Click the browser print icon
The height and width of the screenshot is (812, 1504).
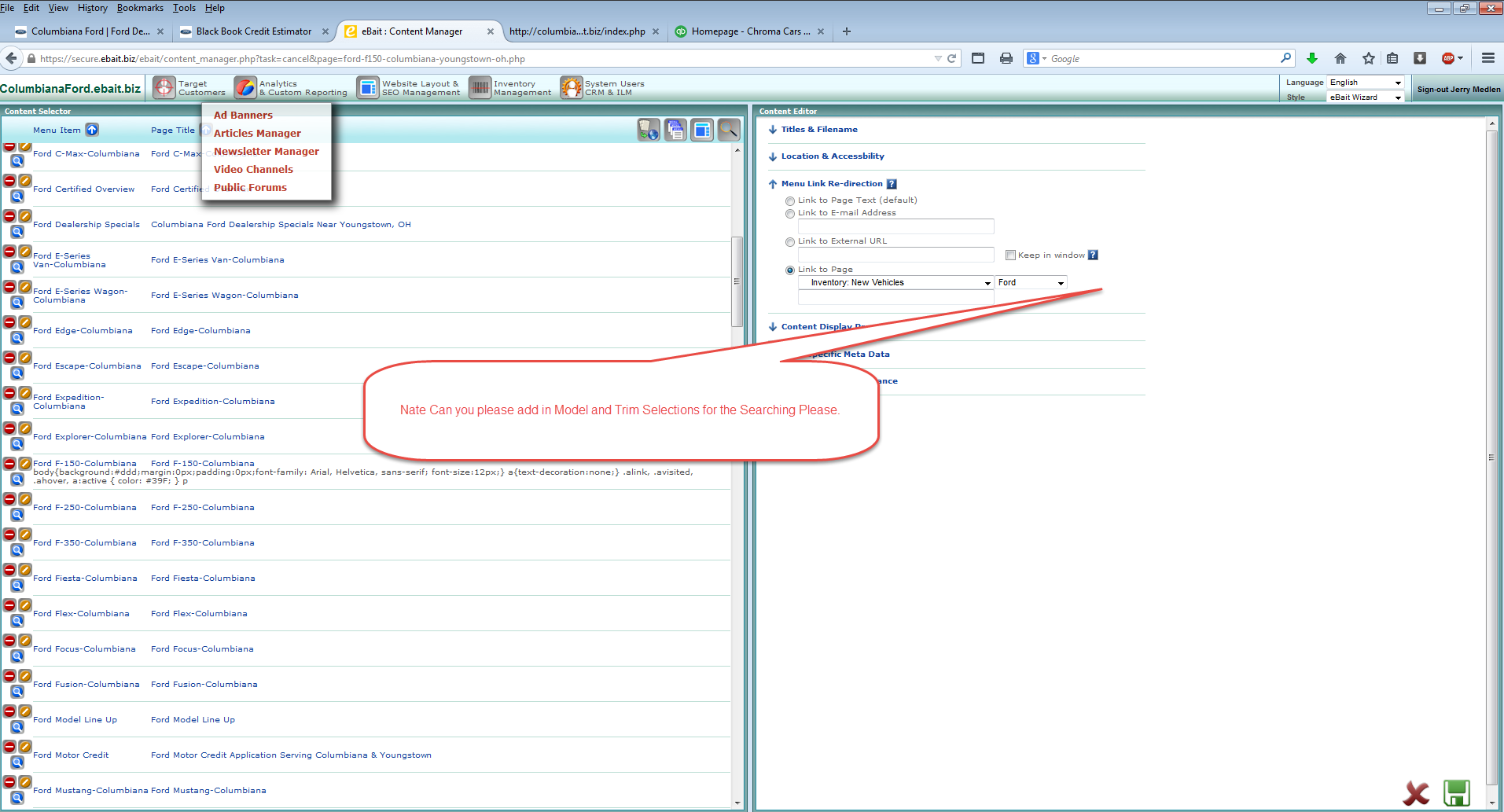tap(1006, 58)
